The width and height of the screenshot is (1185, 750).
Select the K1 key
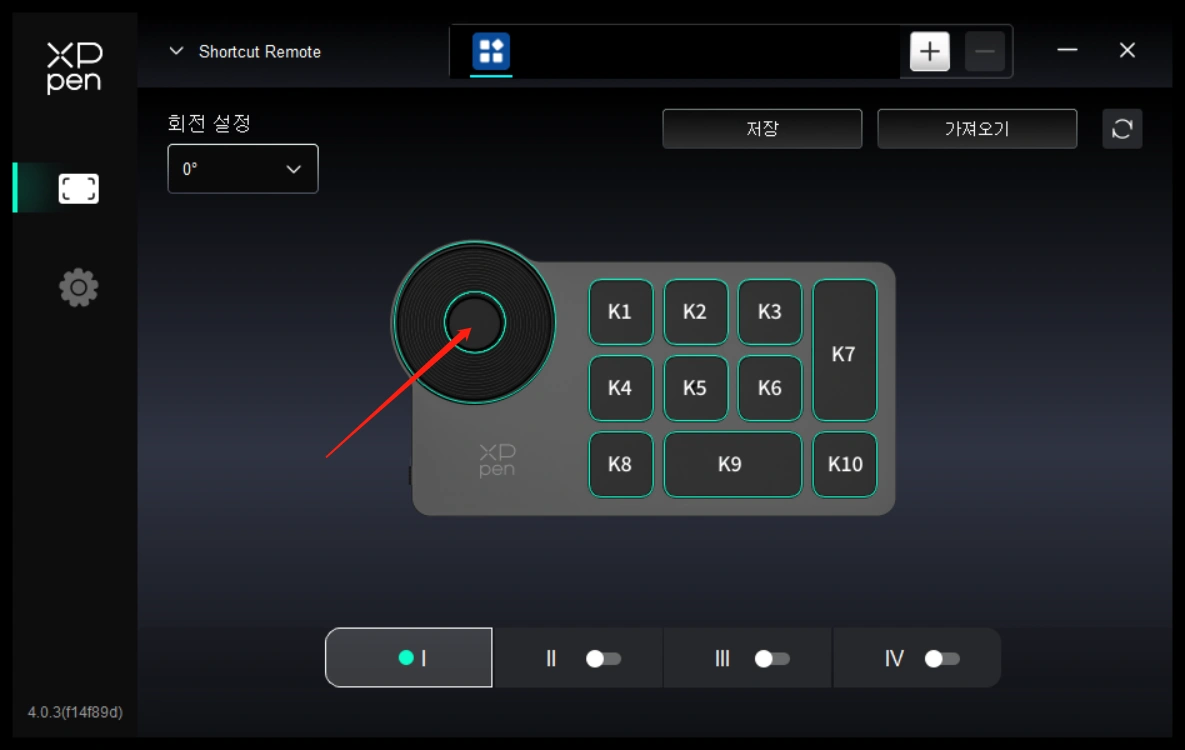click(x=620, y=312)
